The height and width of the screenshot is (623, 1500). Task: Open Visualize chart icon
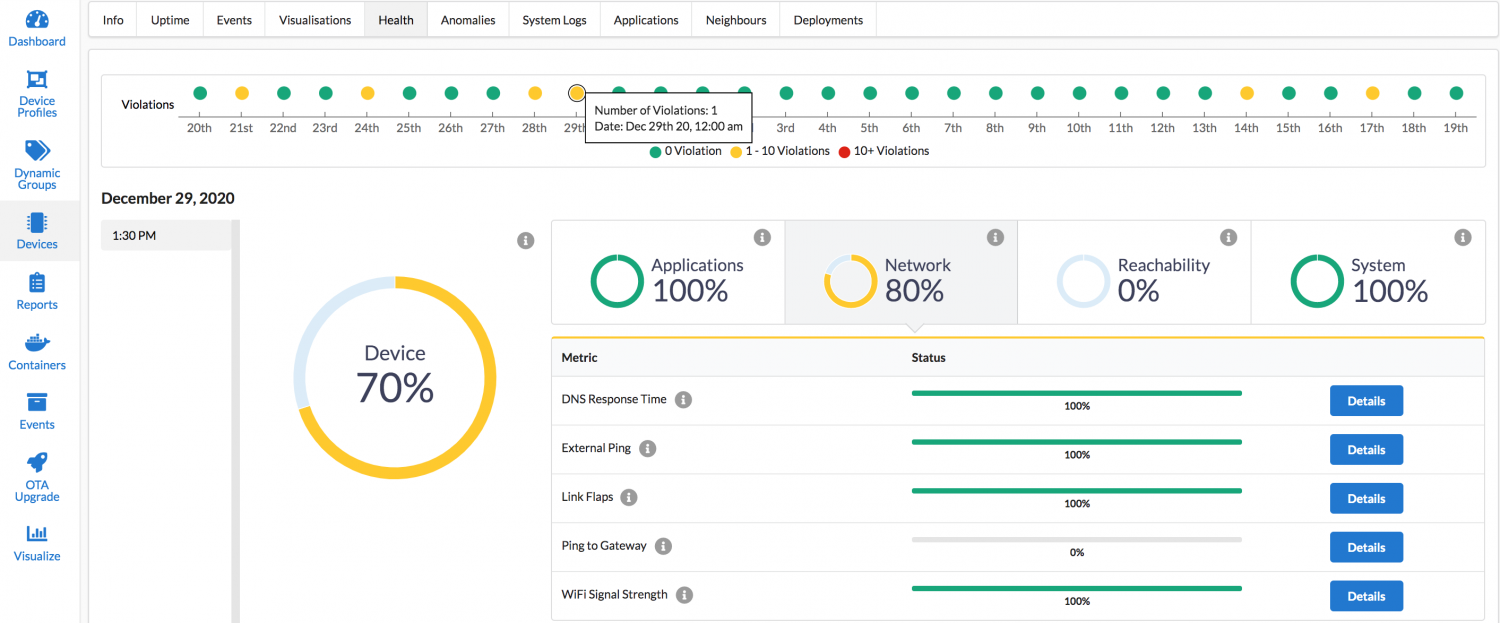tap(37, 534)
